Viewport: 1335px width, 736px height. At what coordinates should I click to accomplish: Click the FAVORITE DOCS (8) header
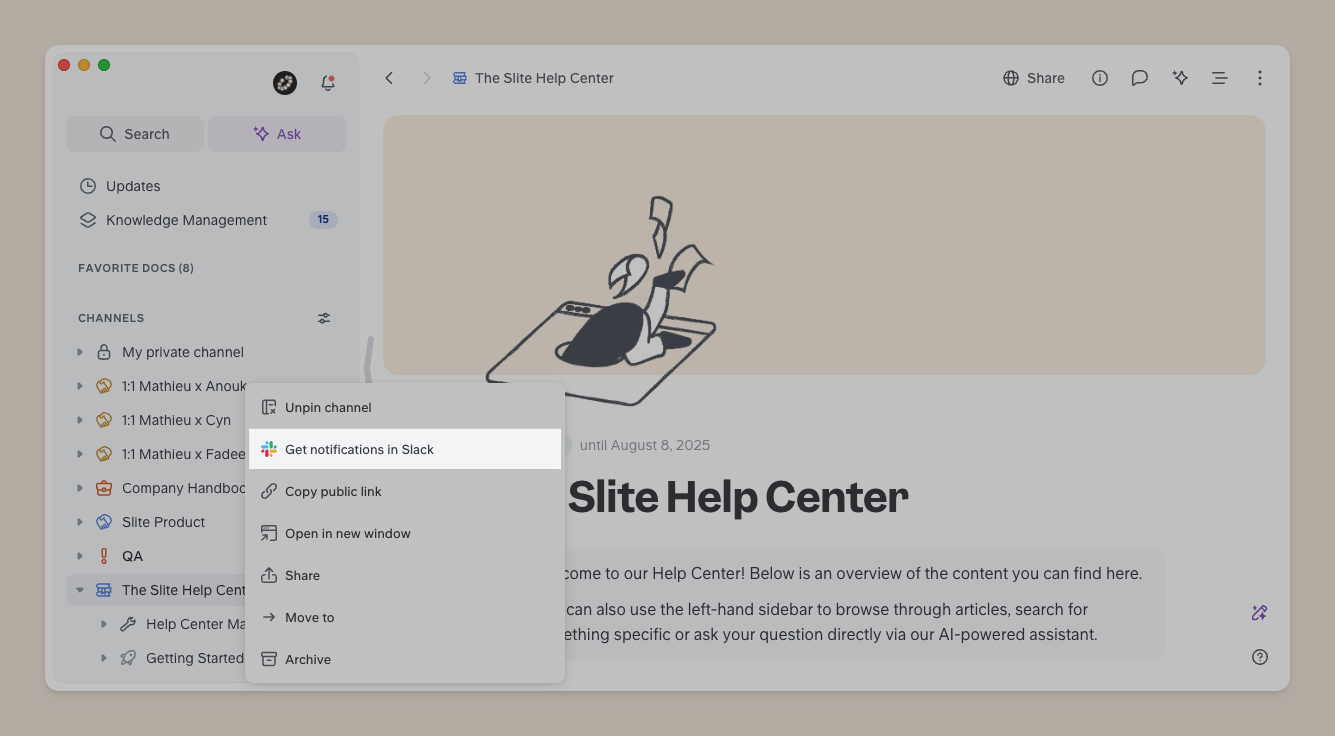136,268
